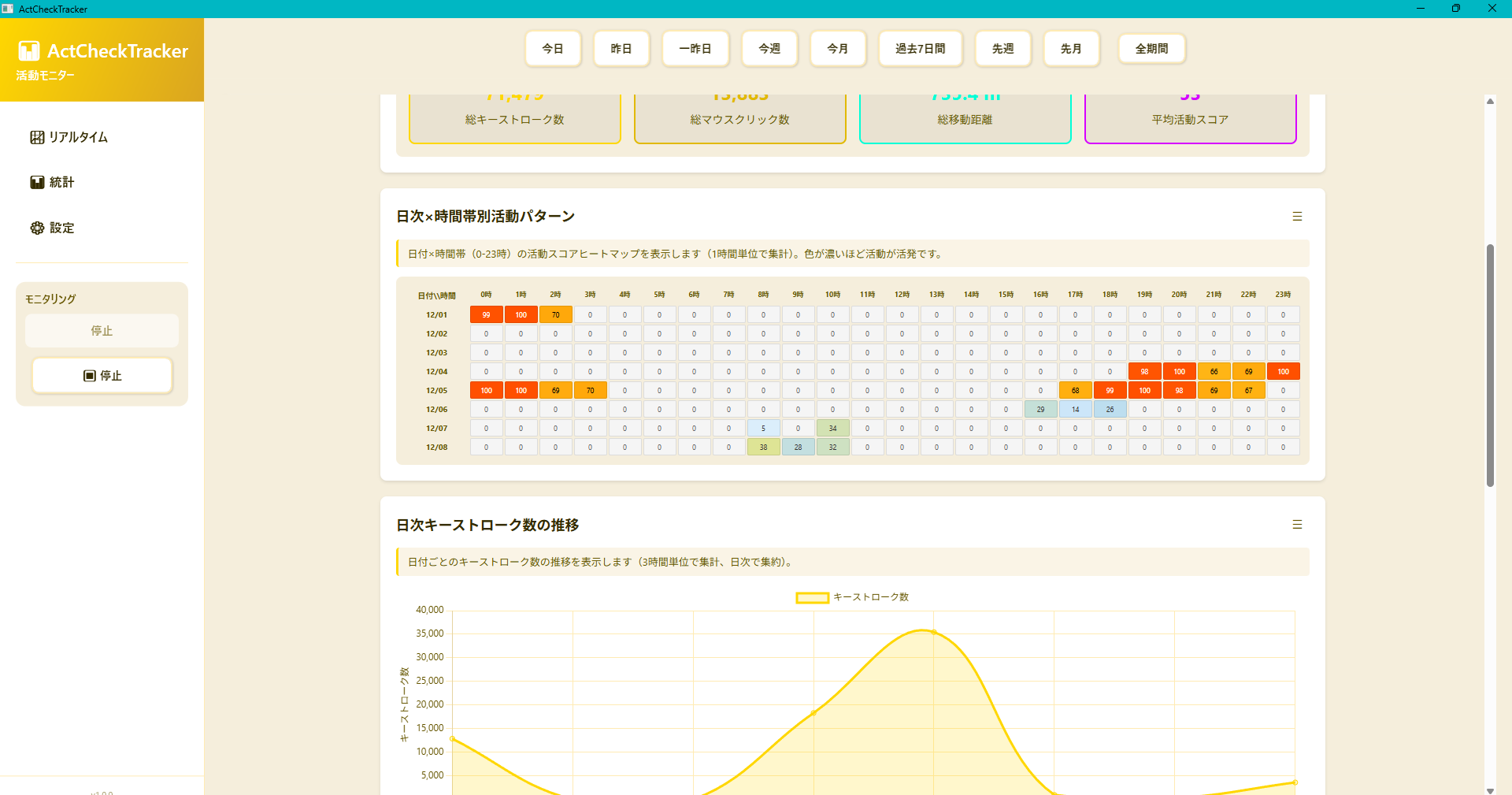1512x795 pixels.
Task: Click the orange 100 cell for 12/05 at 0時
Action: 486,390
